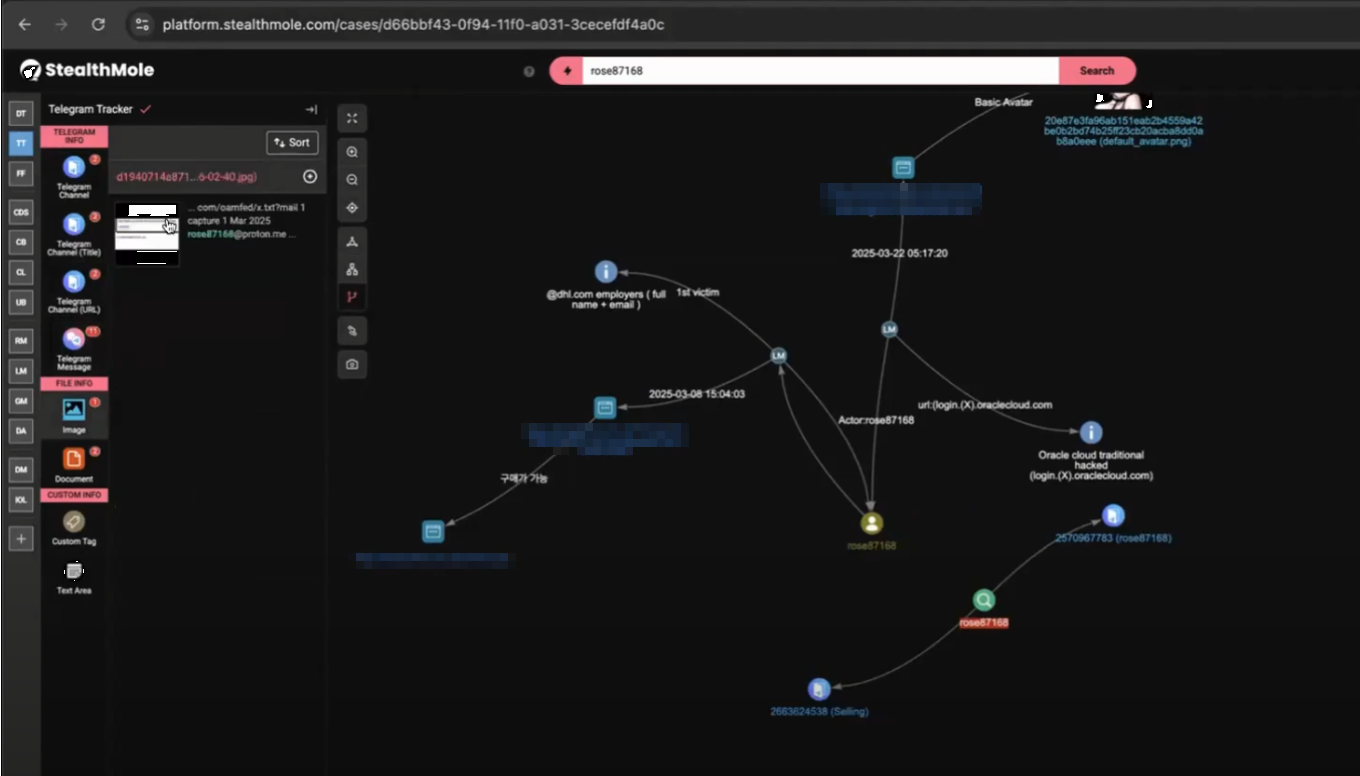1360x776 pixels.
Task: Add a new module with plus button
Action: (x=21, y=539)
